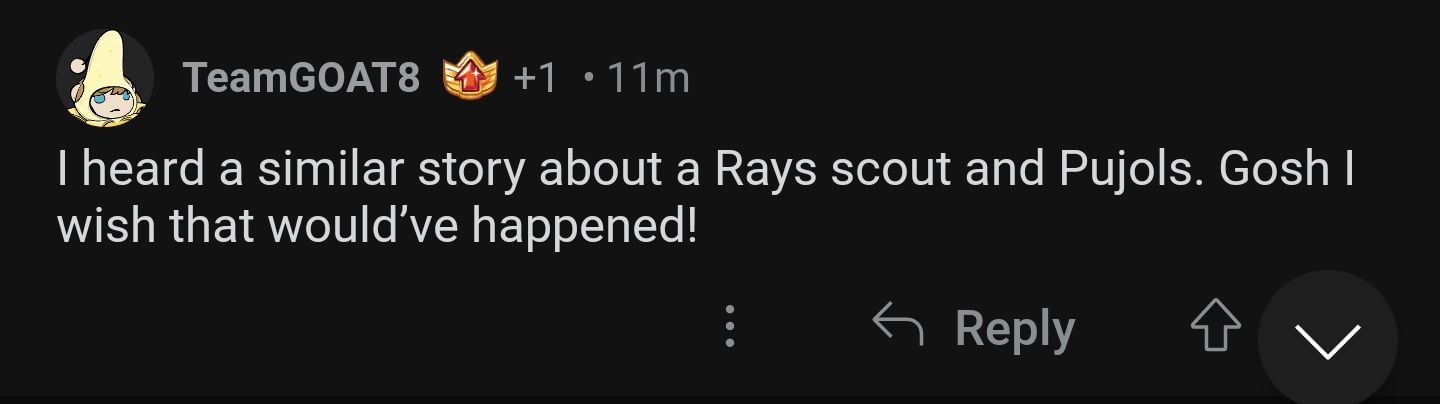Open TeamGOAT8's profile avatar
This screenshot has width=1440, height=404.
(104, 79)
